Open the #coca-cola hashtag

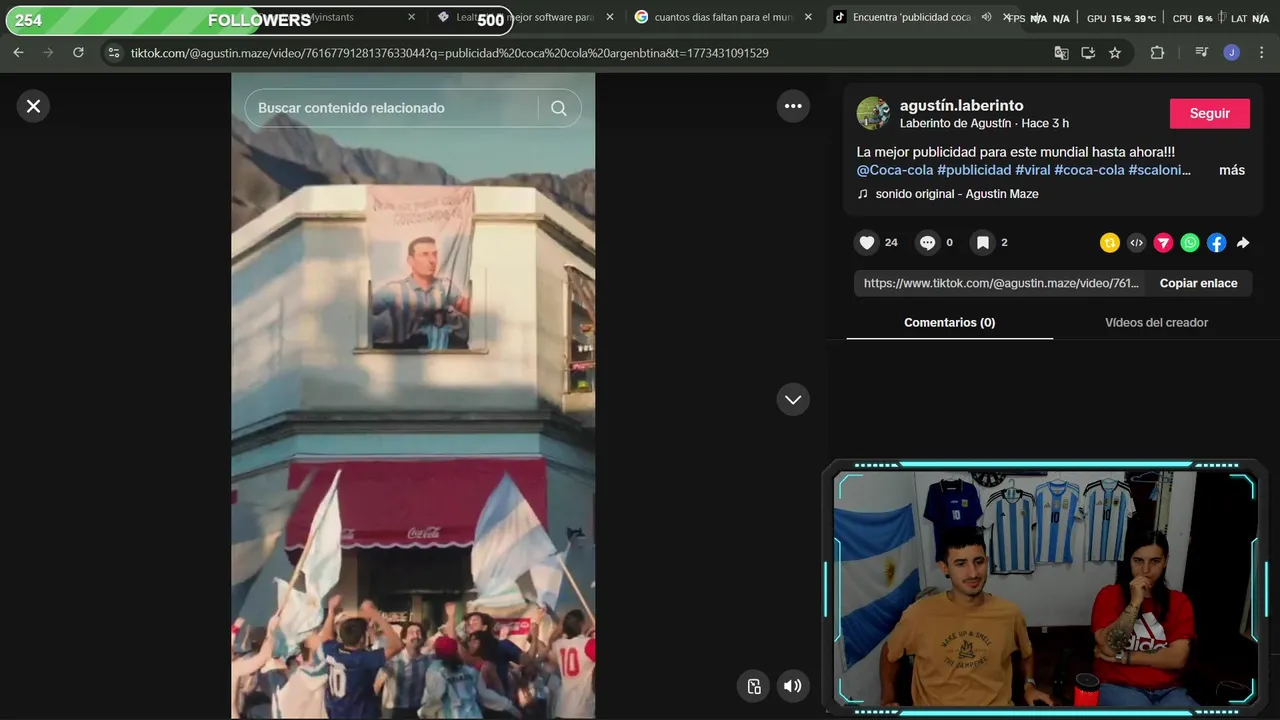pyautogui.click(x=1089, y=170)
